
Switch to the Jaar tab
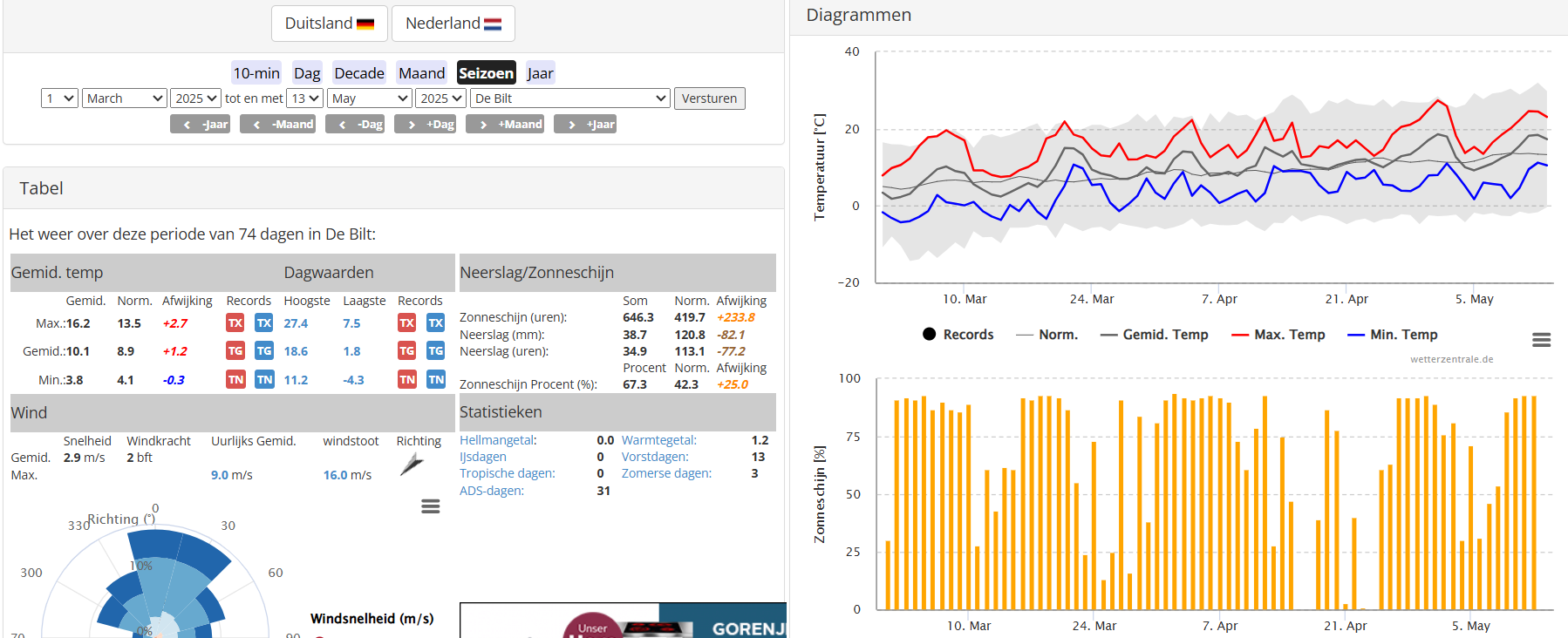click(540, 73)
